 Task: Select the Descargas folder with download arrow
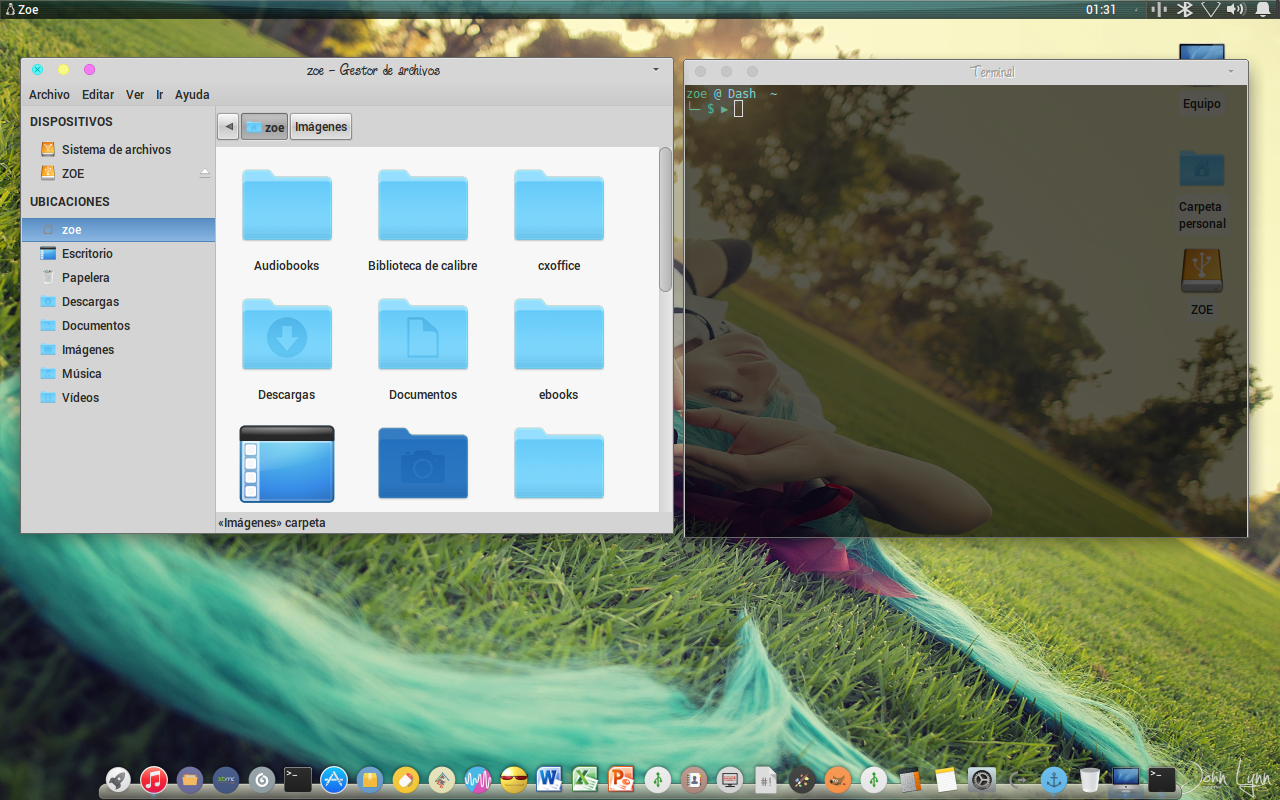click(x=287, y=349)
